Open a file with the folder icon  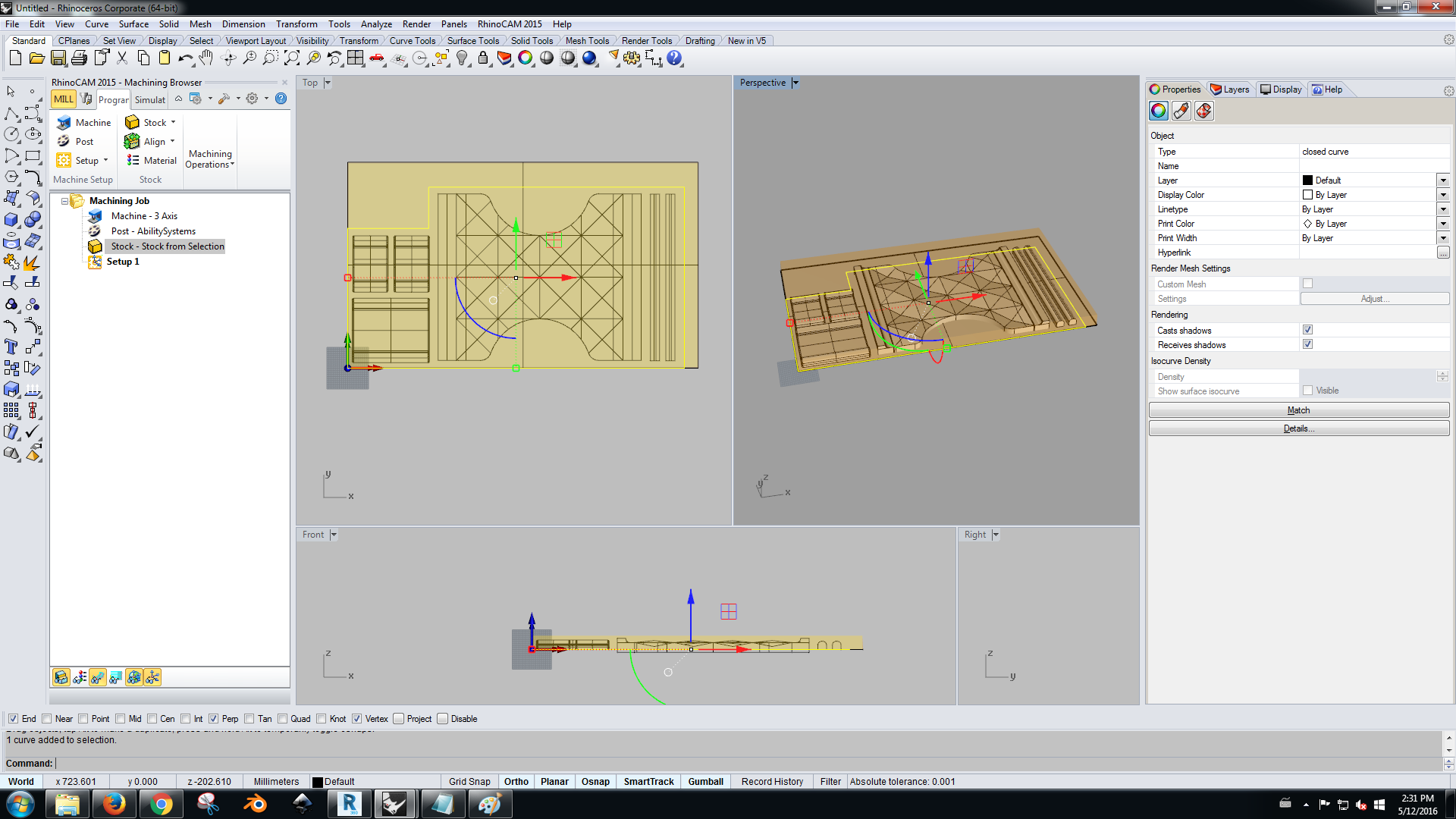36,58
